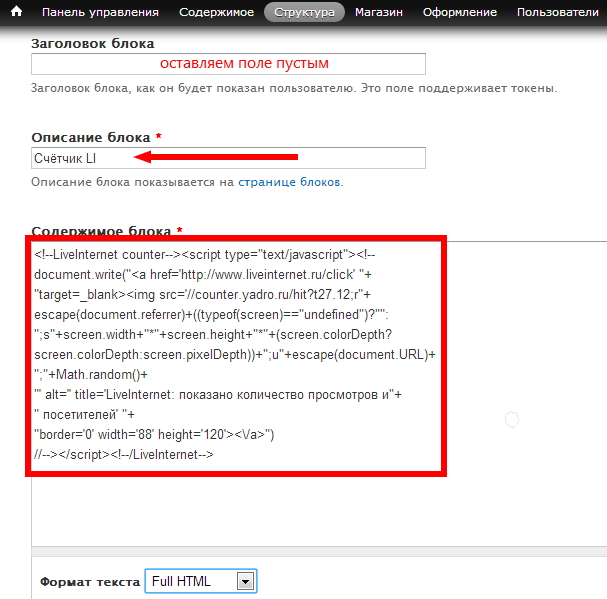
Task: Open Оформление menu item
Action: pyautogui.click(x=460, y=12)
